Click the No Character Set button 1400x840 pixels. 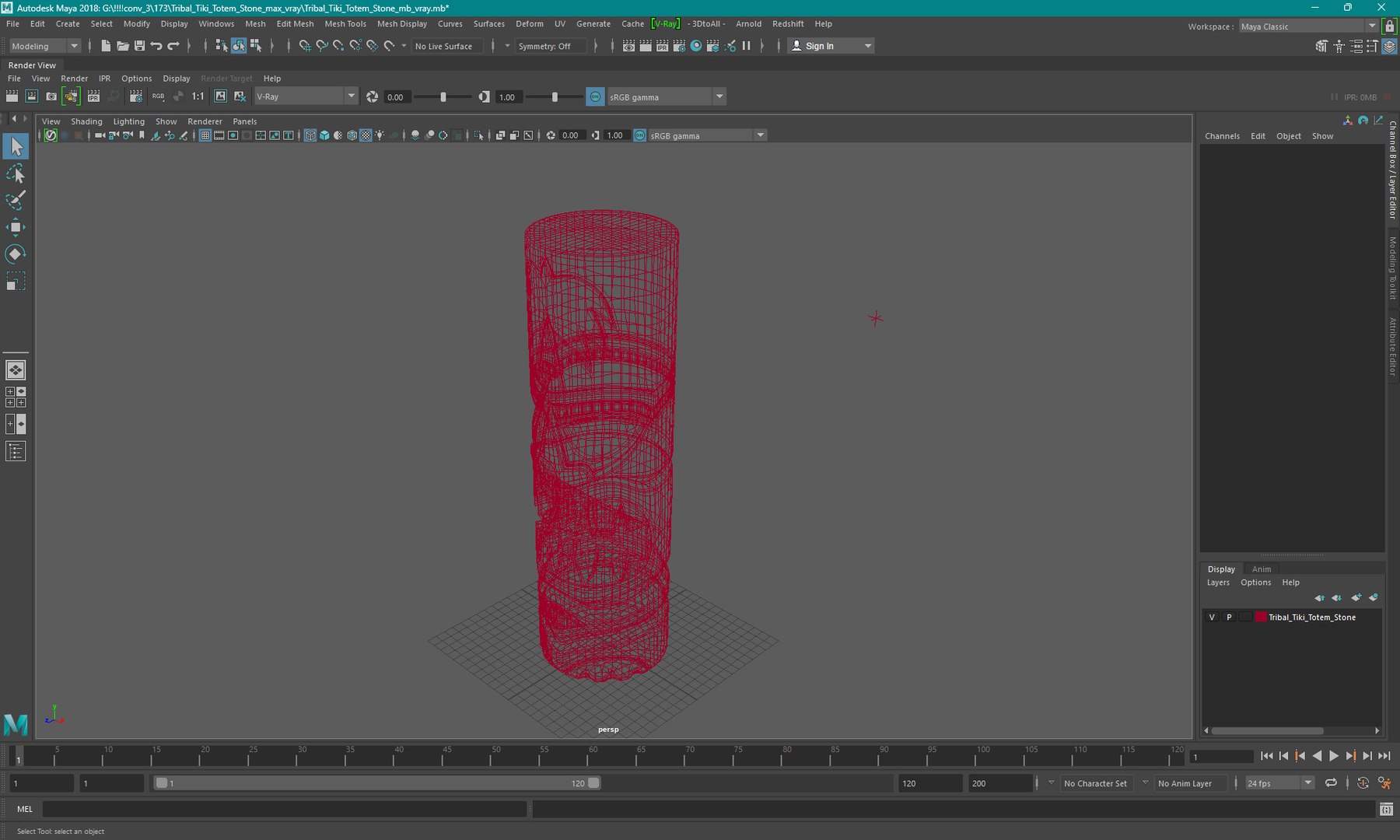point(1095,783)
